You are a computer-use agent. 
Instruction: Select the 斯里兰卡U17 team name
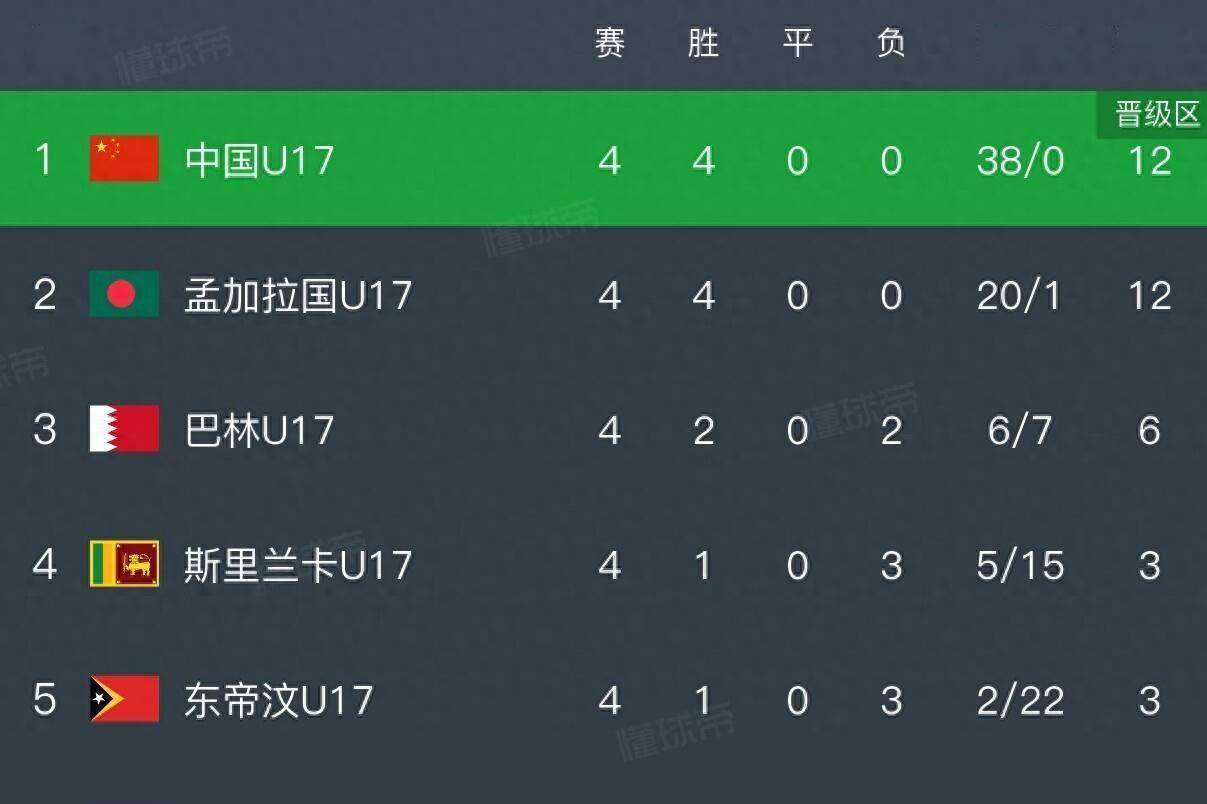pos(298,565)
